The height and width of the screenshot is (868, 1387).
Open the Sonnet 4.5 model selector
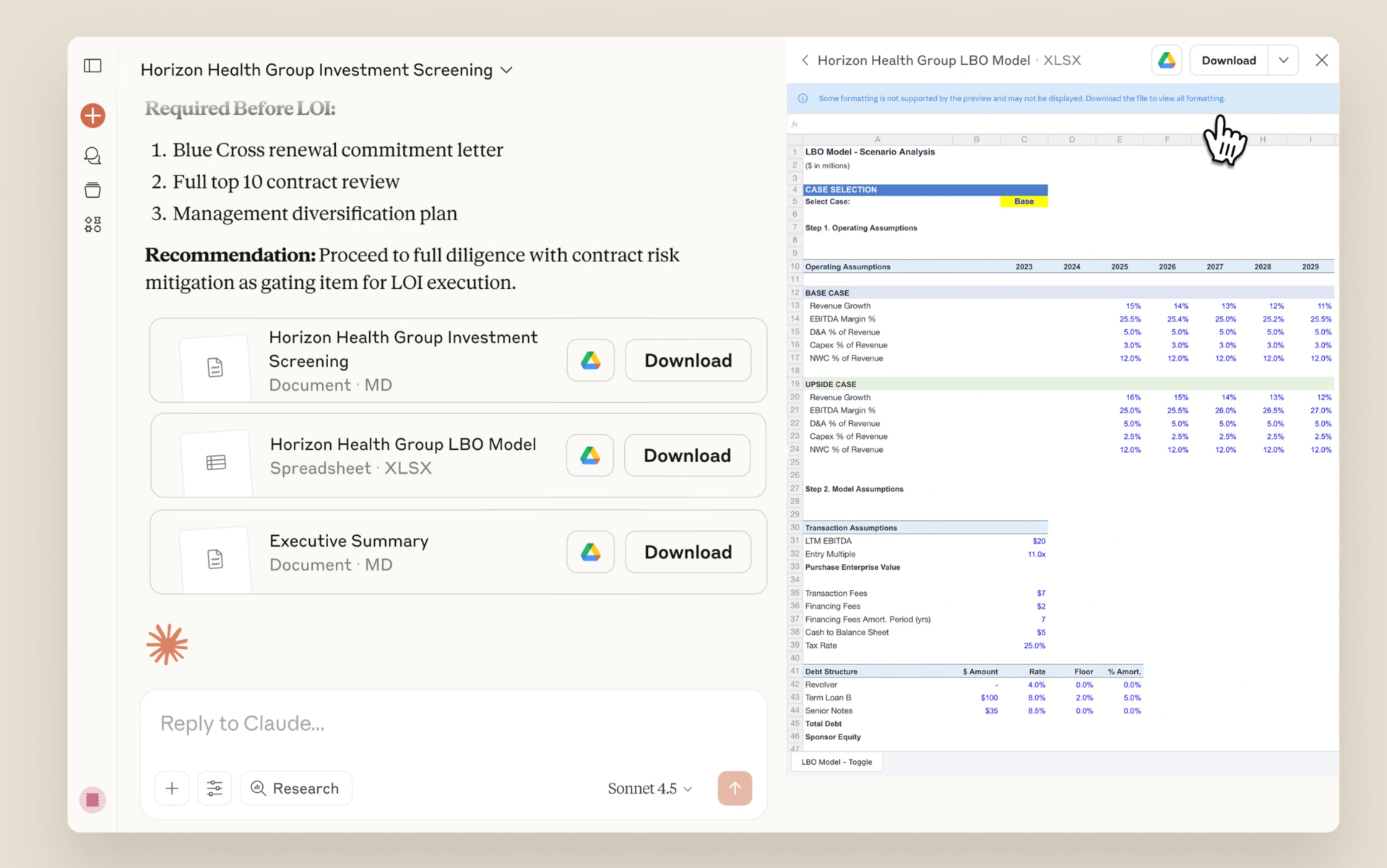649,789
